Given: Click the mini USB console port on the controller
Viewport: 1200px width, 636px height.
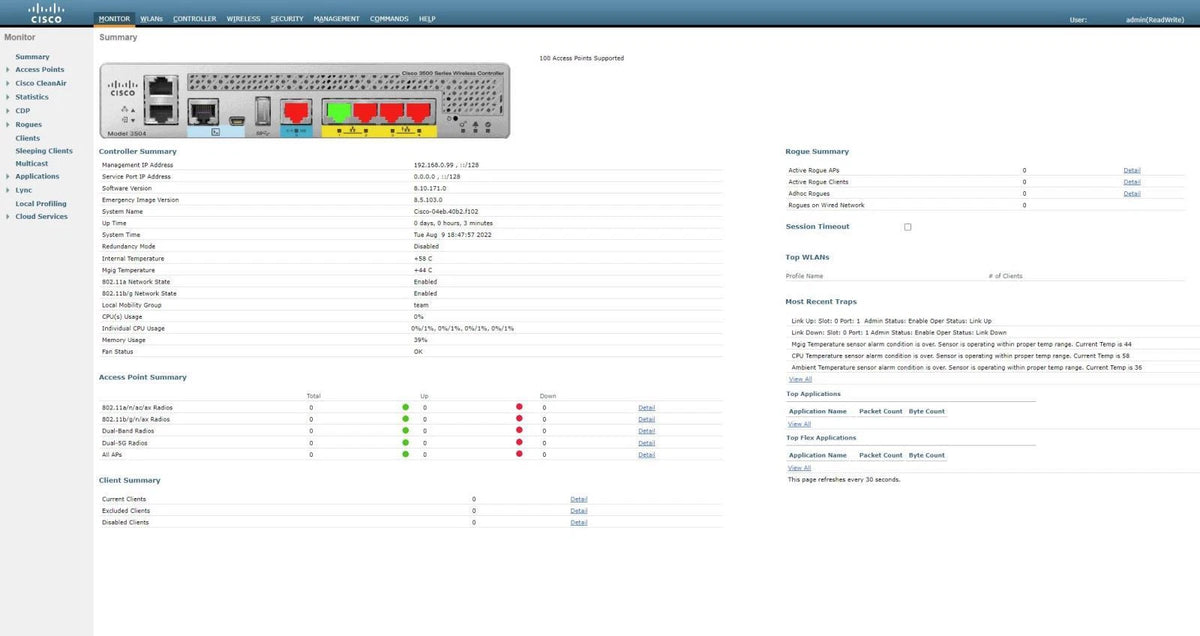Looking at the screenshot, I should click(x=236, y=122).
